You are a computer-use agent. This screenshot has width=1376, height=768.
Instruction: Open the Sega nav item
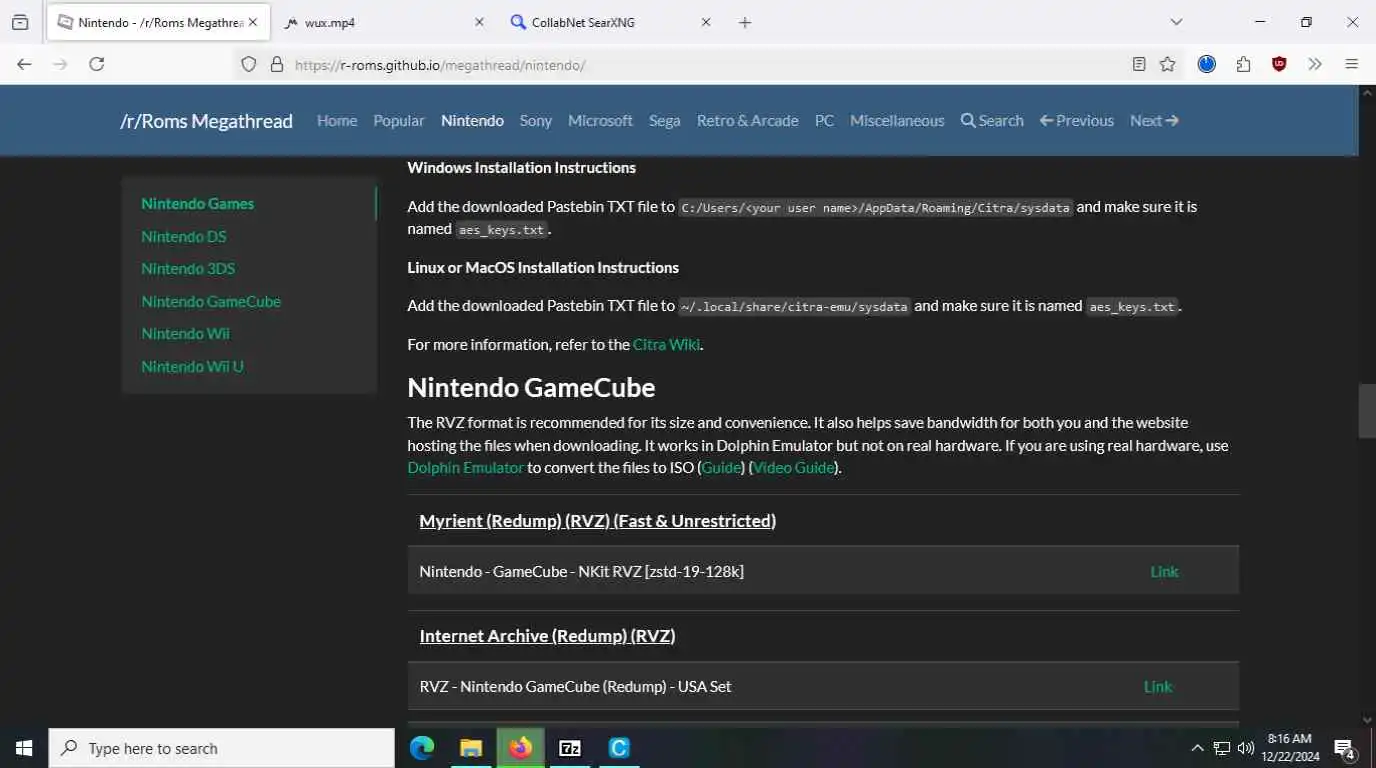click(x=664, y=120)
